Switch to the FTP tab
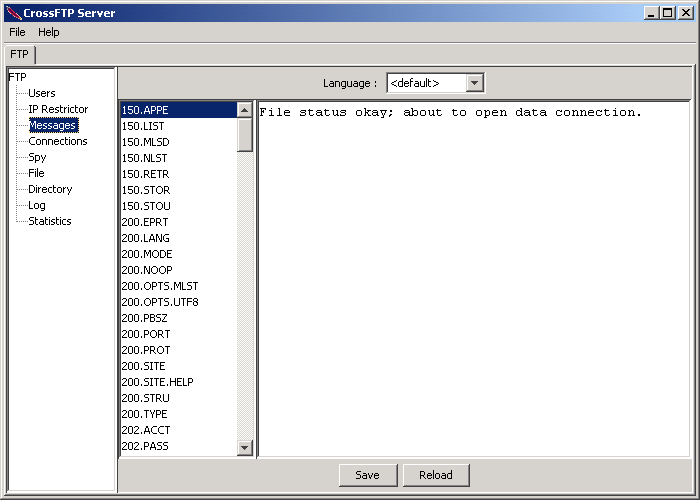Viewport: 700px width, 500px height. (19, 54)
